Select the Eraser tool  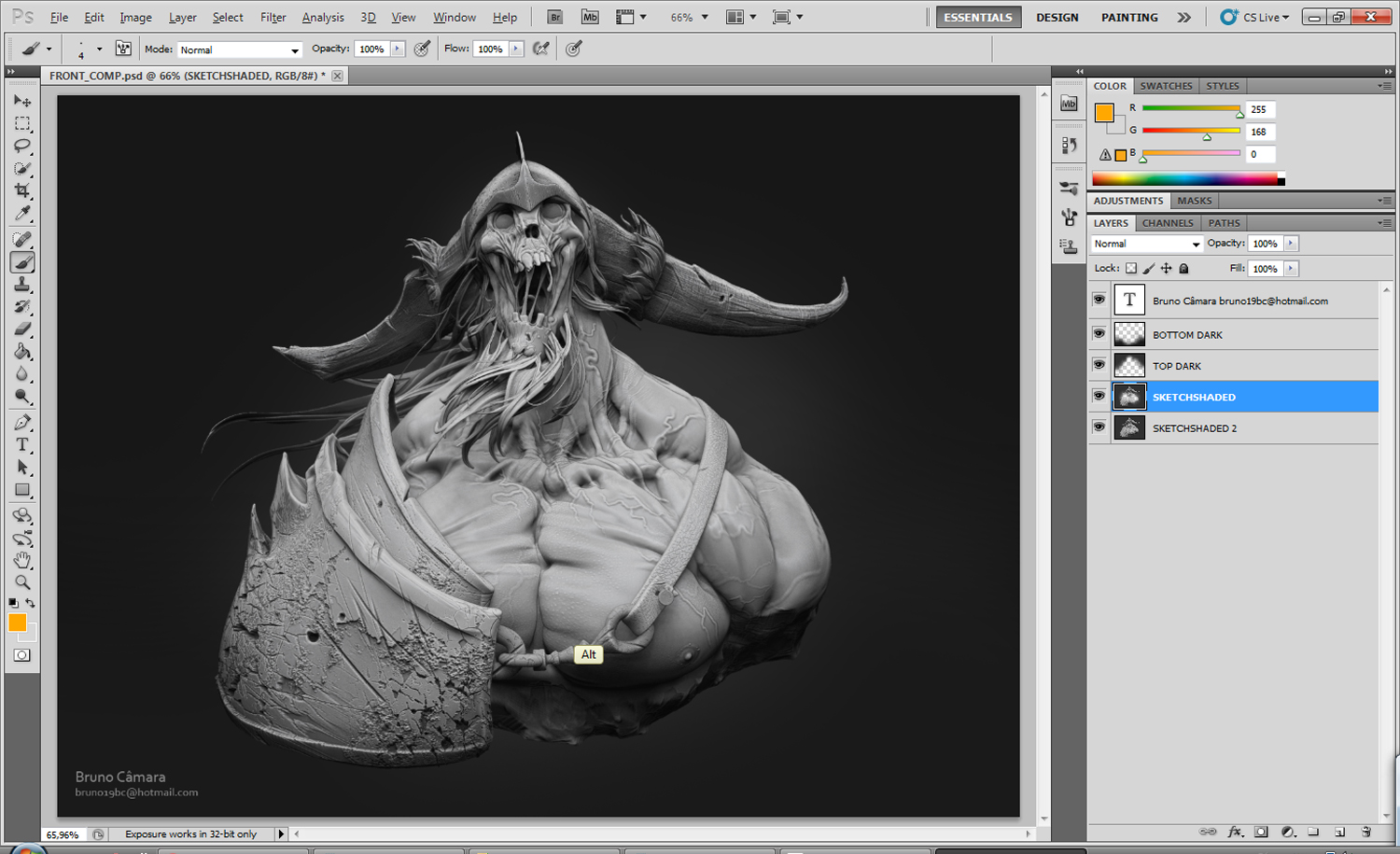(22, 329)
